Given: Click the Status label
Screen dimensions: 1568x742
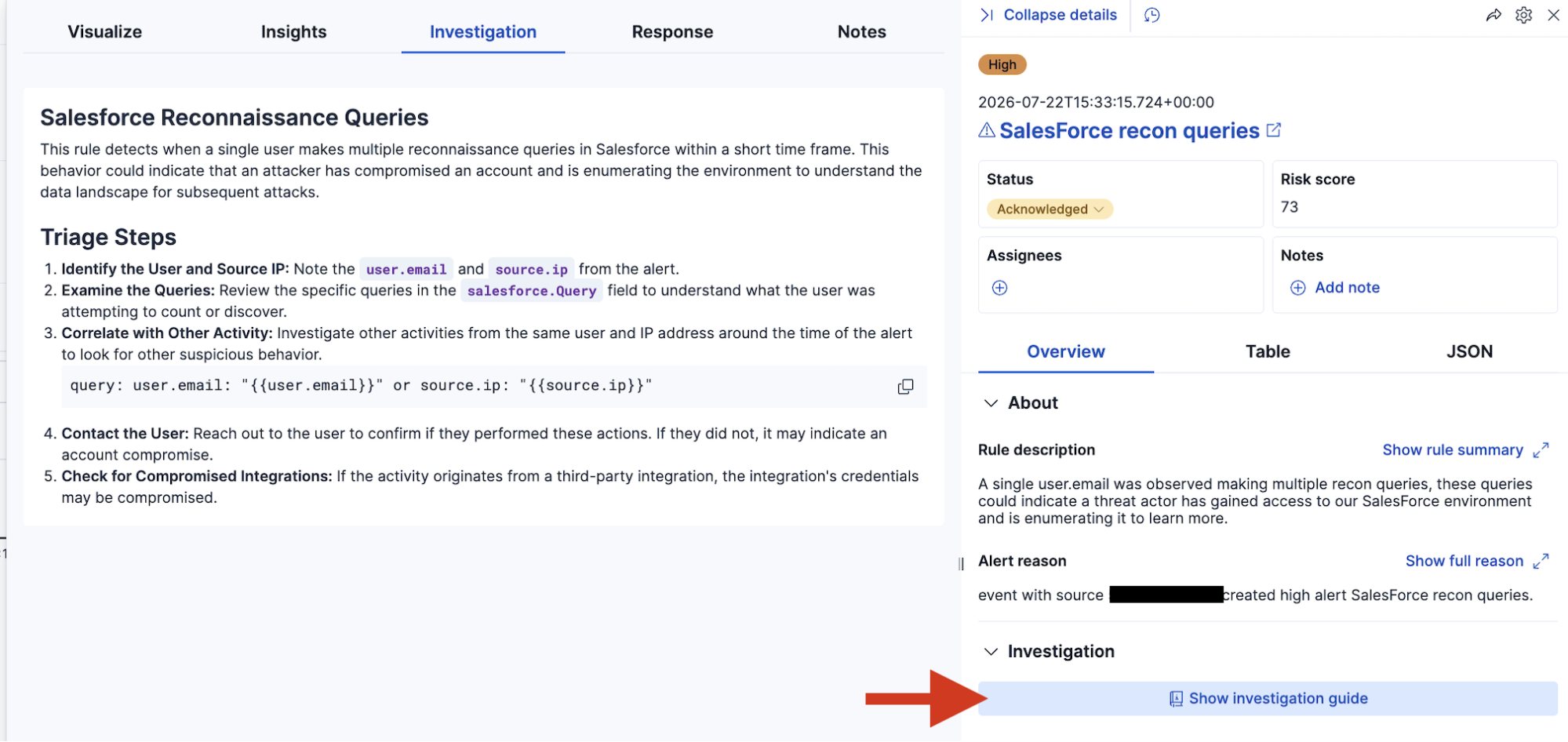Looking at the screenshot, I should pos(1010,180).
